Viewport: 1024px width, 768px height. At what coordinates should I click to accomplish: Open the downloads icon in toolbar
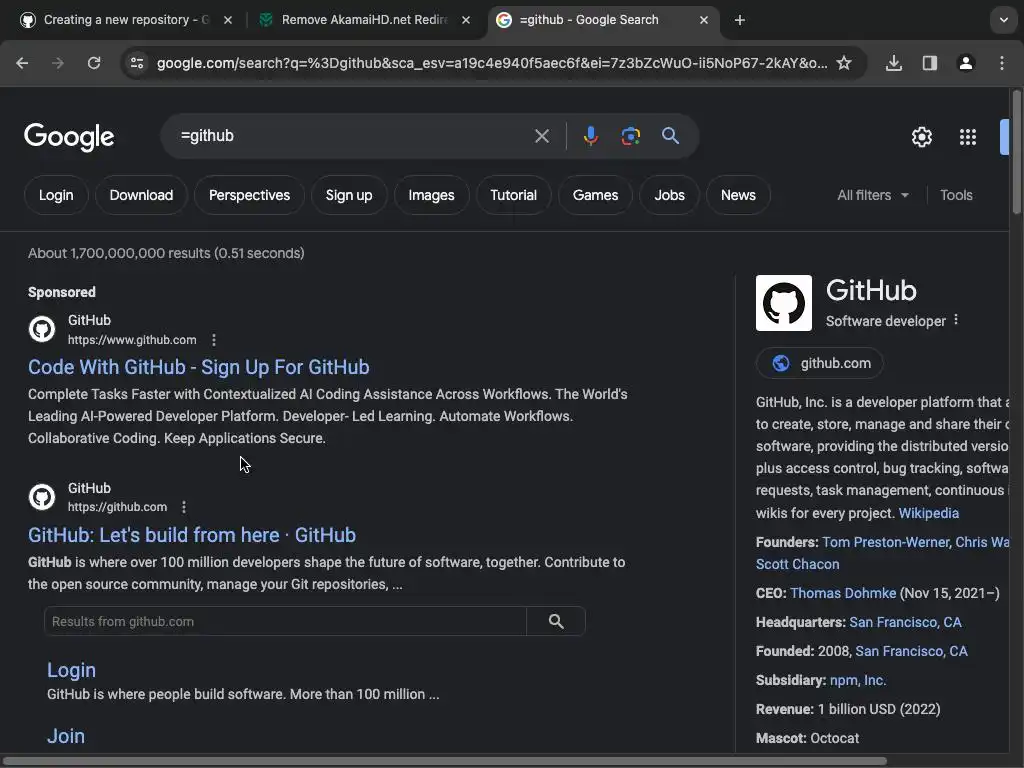pyautogui.click(x=893, y=63)
